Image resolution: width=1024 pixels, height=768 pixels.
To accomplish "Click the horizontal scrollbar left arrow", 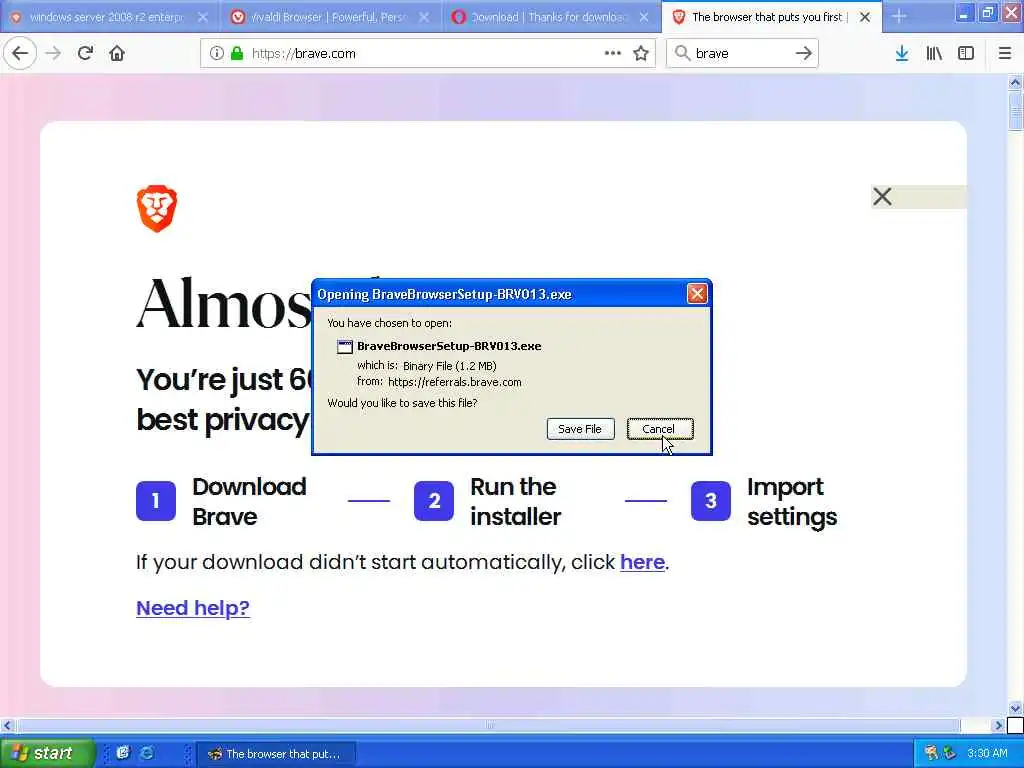I will 7,725.
